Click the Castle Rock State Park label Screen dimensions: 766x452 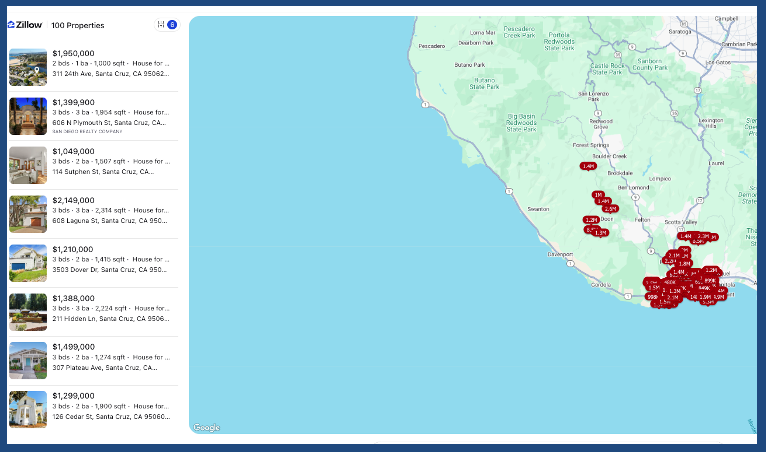607,69
